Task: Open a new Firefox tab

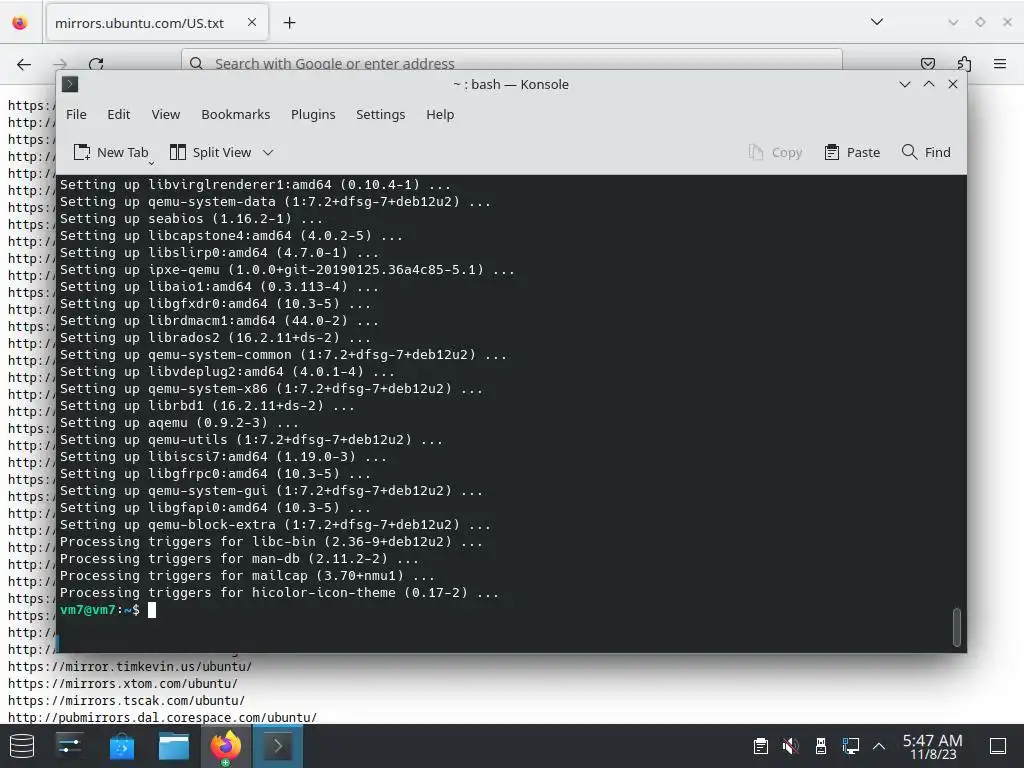Action: (x=289, y=23)
